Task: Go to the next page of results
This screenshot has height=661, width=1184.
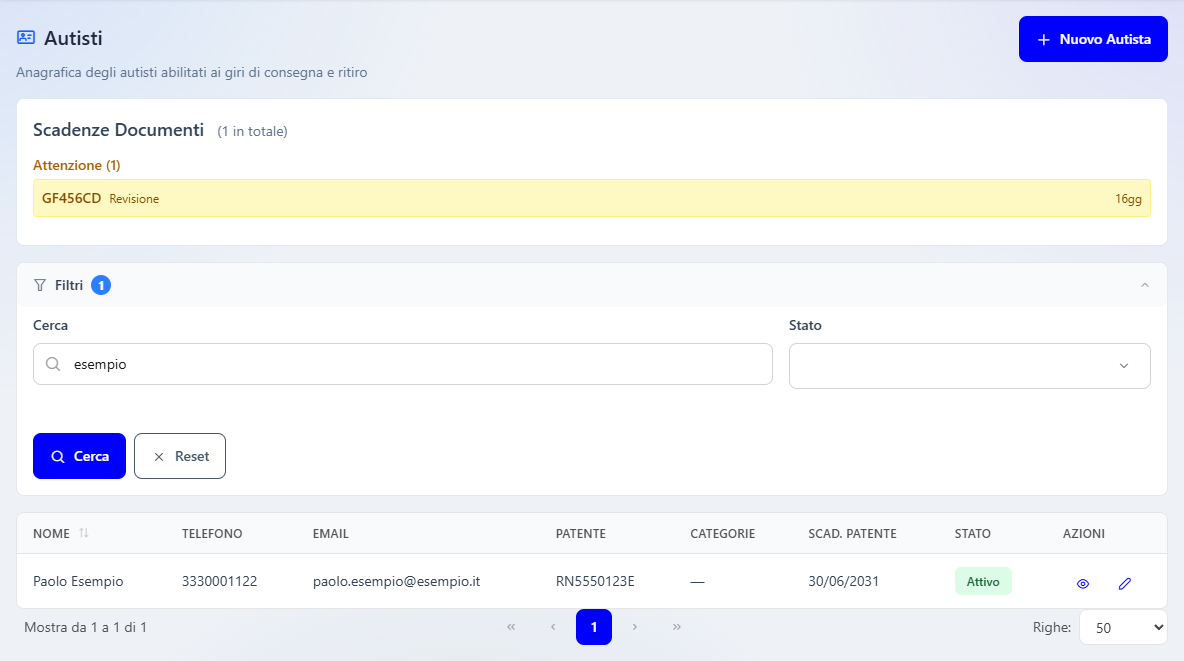Action: (635, 627)
